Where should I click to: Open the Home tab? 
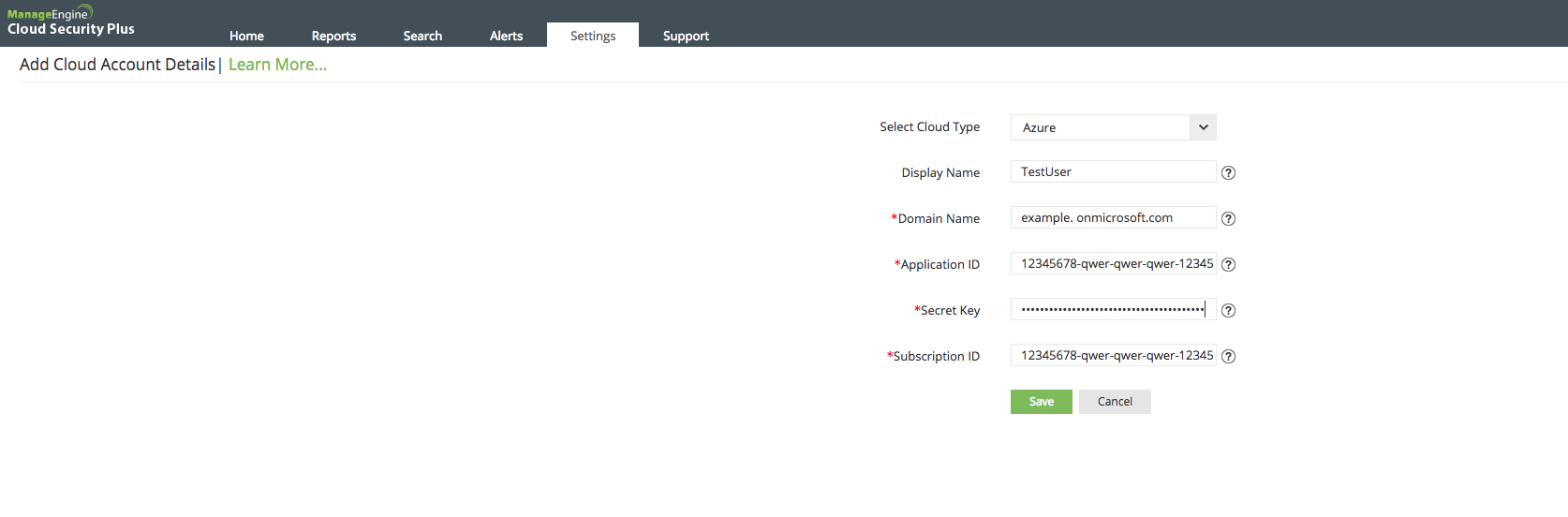tap(246, 36)
